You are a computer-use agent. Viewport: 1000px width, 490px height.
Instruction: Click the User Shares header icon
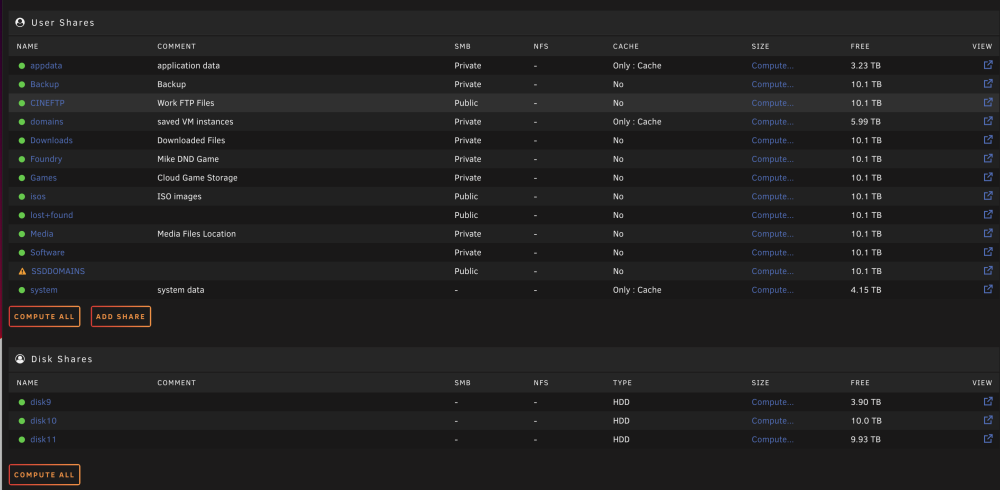[20, 22]
